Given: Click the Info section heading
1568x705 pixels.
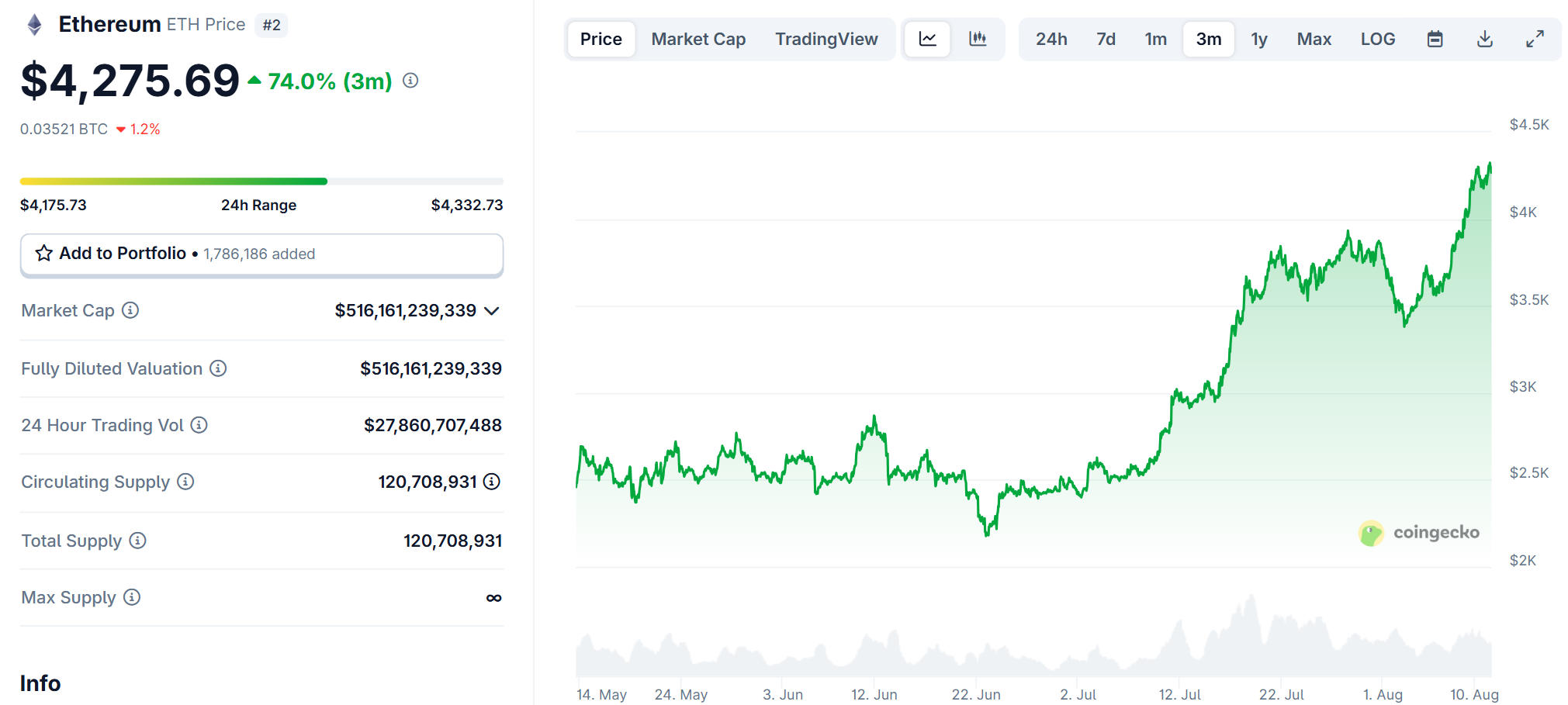Looking at the screenshot, I should (x=40, y=683).
